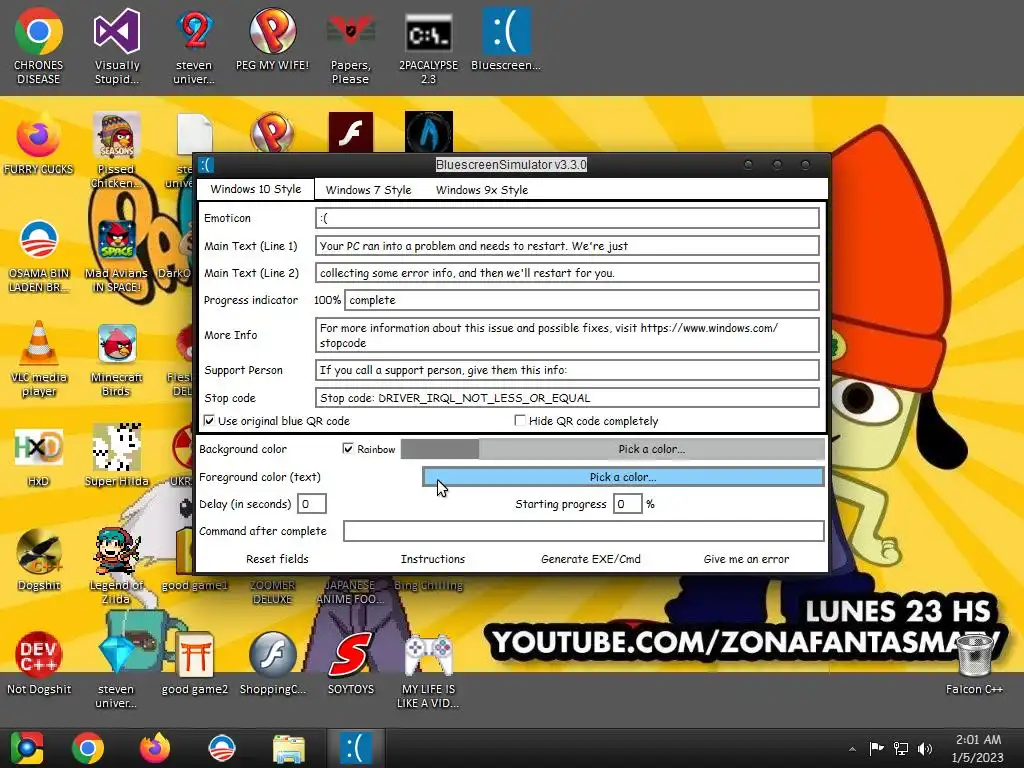Open the Instructions button
Viewport: 1024px width, 768px height.
pos(432,559)
